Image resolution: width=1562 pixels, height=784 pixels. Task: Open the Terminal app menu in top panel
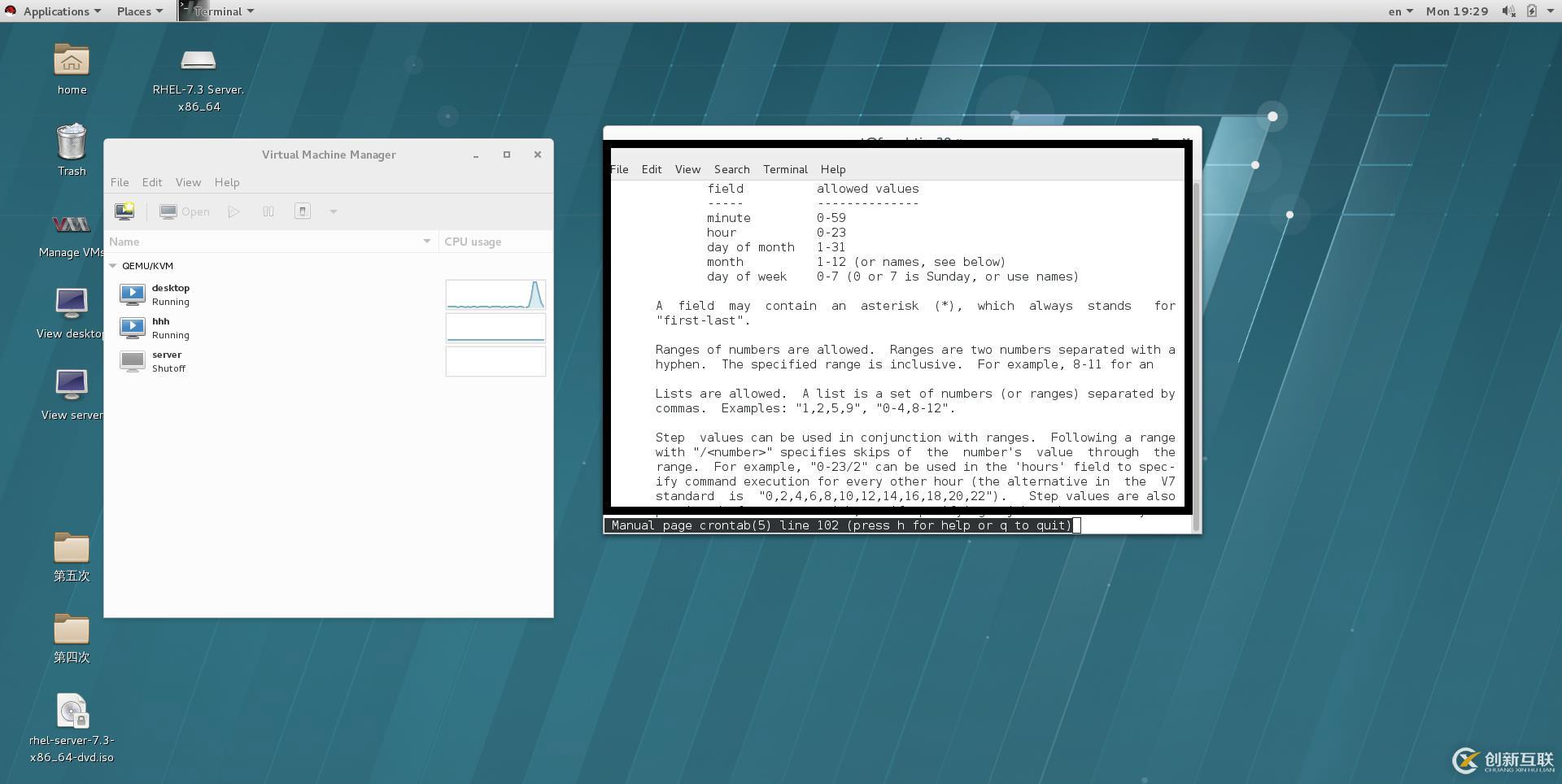point(217,11)
